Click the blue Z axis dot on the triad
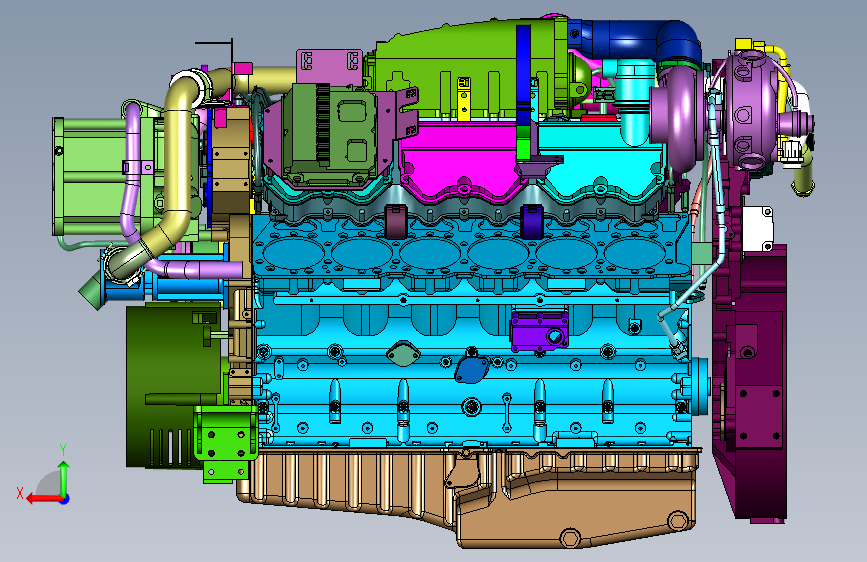867x562 pixels. click(65, 499)
